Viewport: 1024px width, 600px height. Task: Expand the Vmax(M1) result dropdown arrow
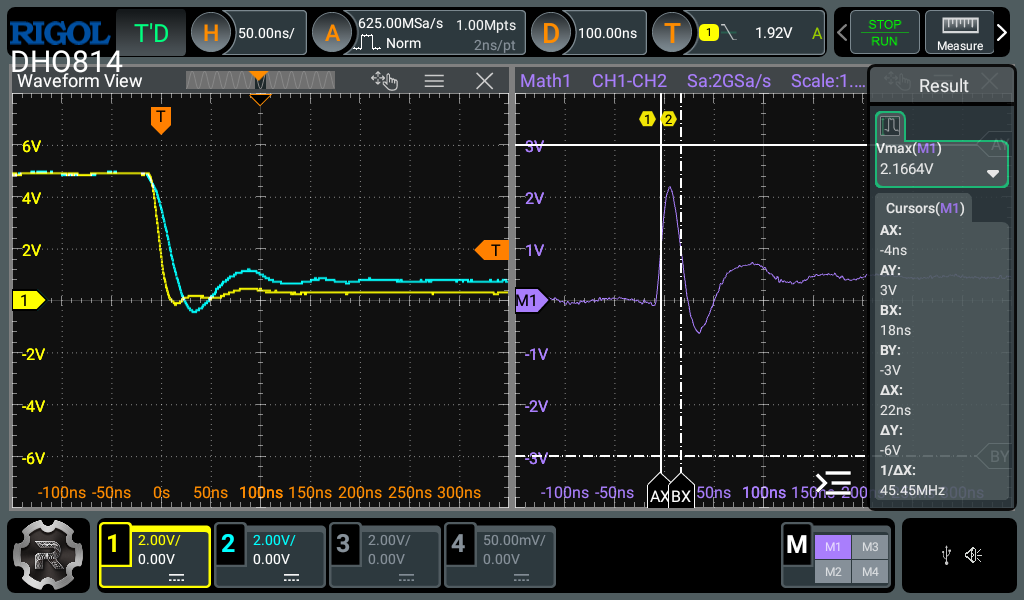click(993, 173)
